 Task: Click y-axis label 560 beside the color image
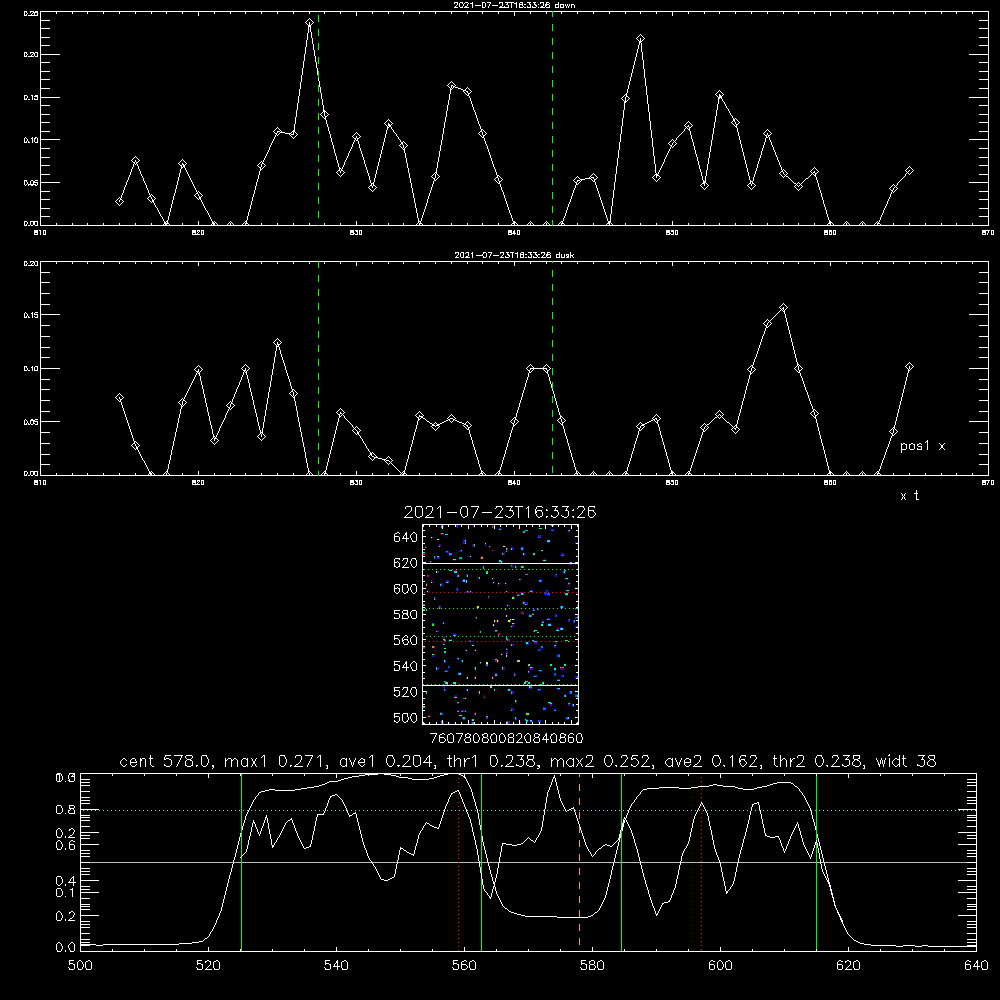406,640
